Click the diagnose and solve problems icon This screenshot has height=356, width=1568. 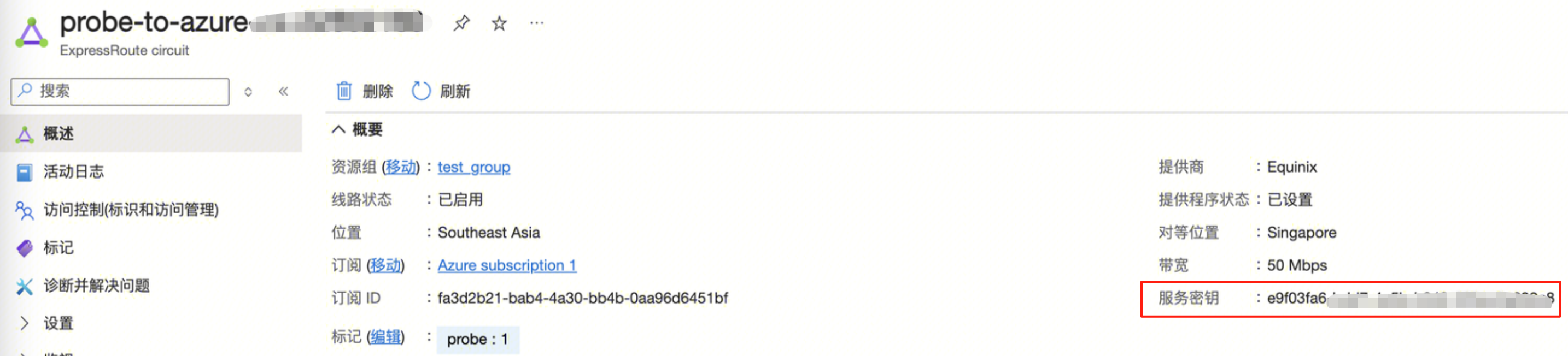pos(25,286)
